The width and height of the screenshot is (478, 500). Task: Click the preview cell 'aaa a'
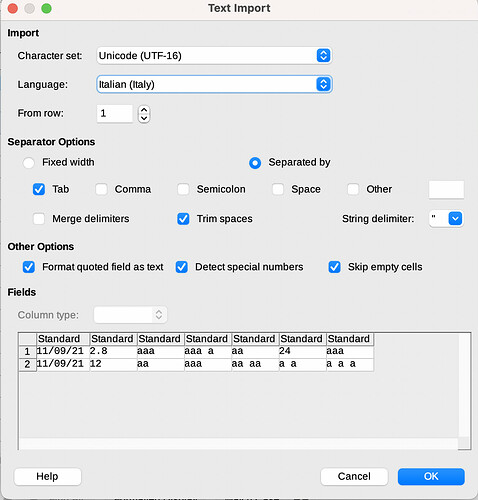click(x=208, y=351)
